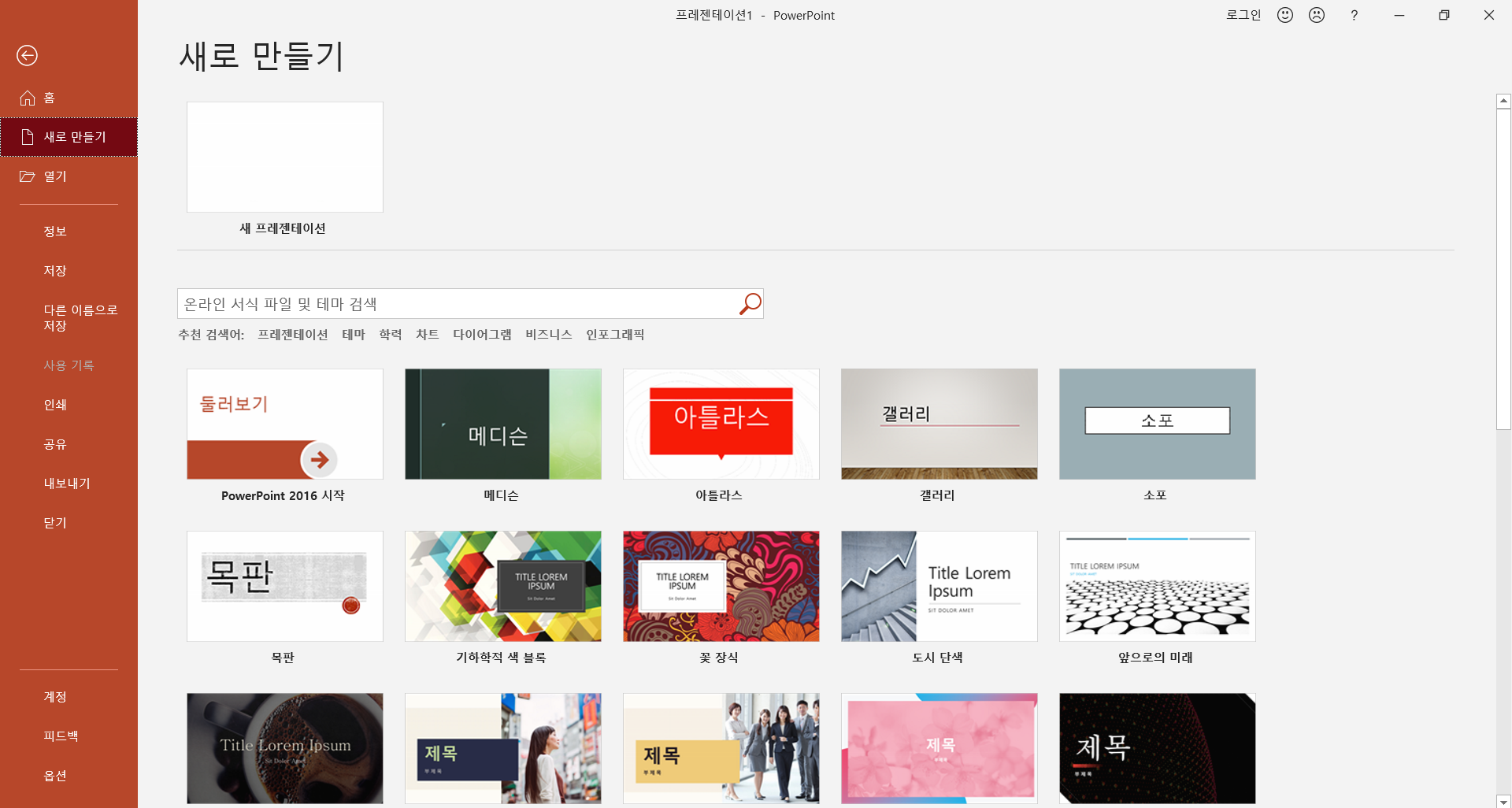The height and width of the screenshot is (808, 1512).
Task: Open the 정보 page
Action: click(x=69, y=232)
